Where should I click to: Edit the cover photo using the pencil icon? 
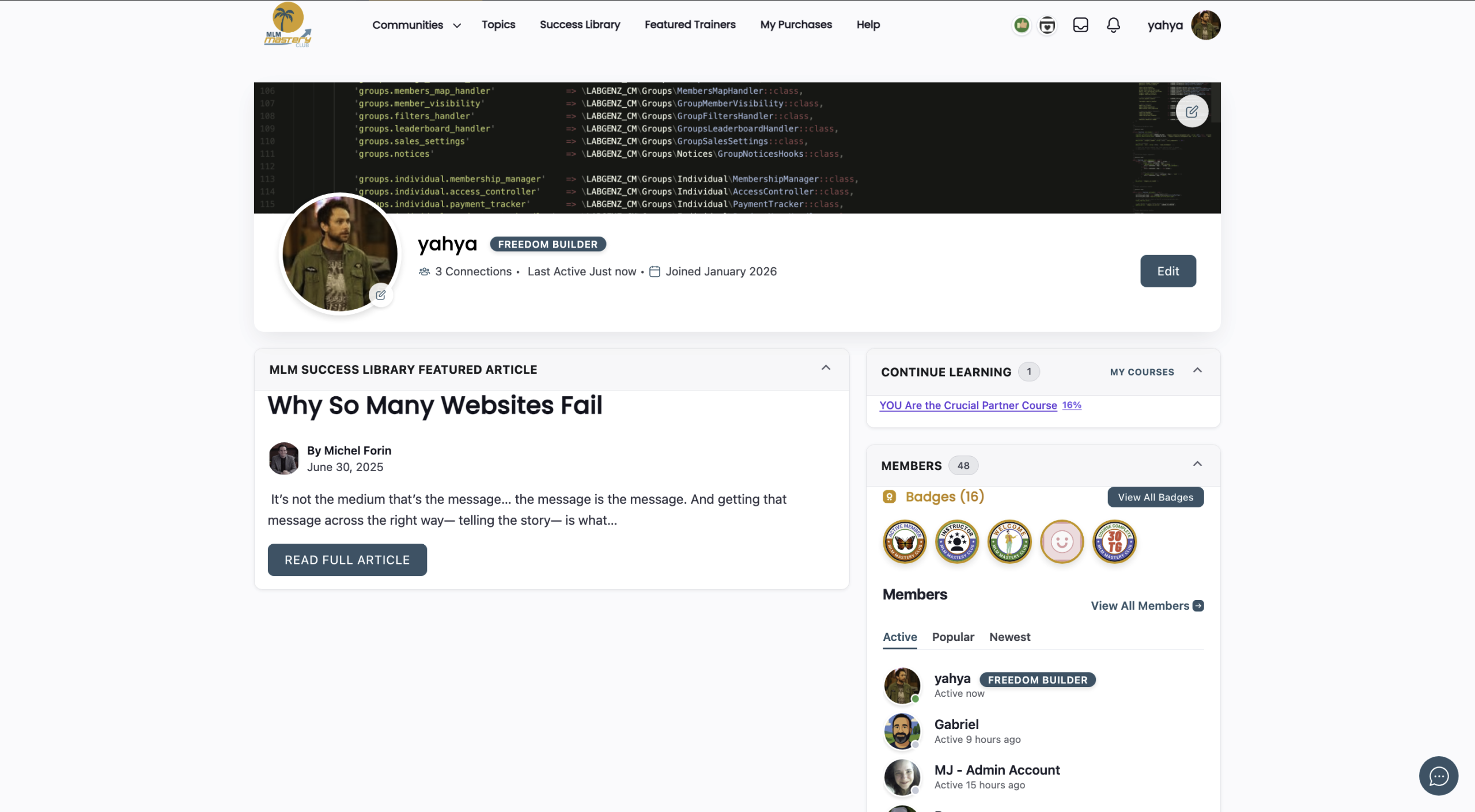(1192, 112)
